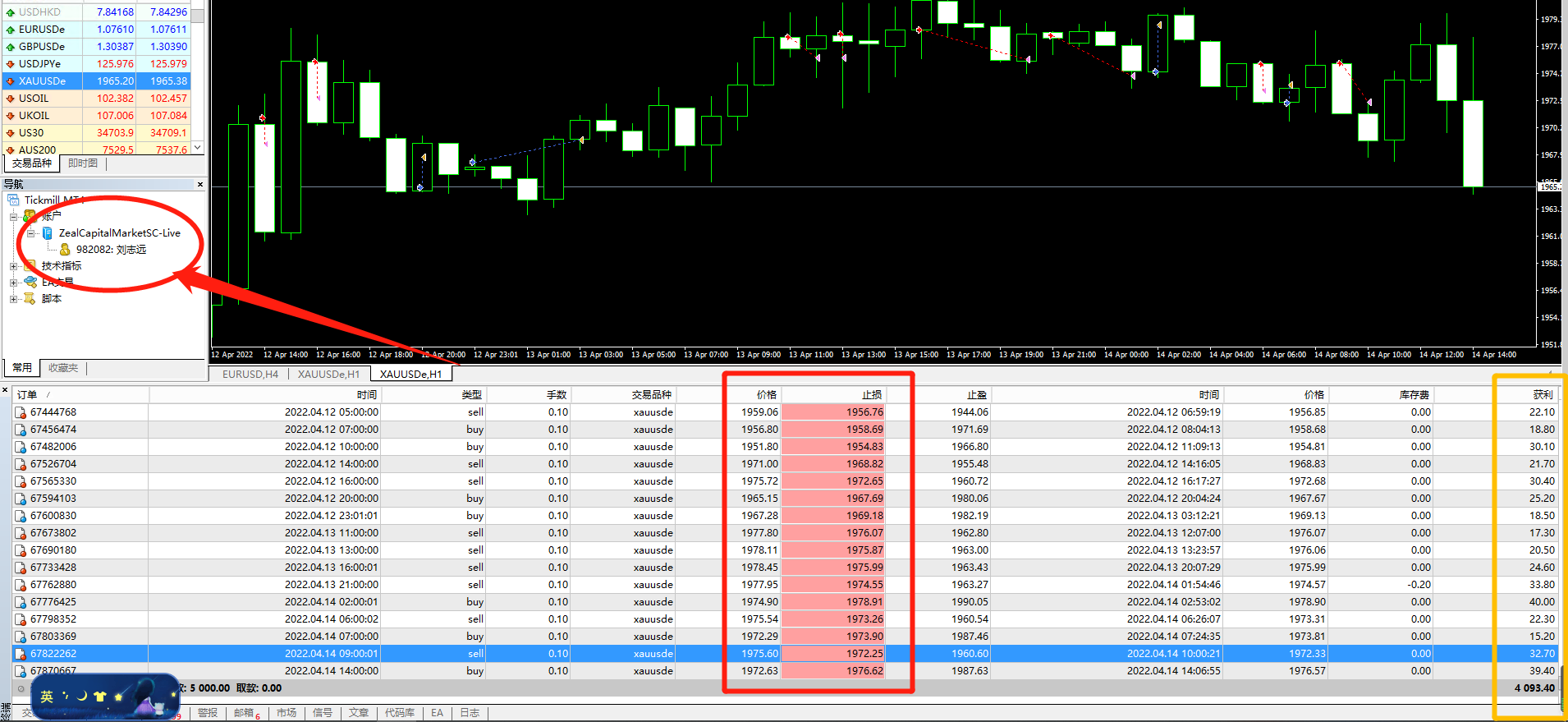Click the sell order icon for 67733428
The image size is (1568, 722).
click(x=21, y=568)
